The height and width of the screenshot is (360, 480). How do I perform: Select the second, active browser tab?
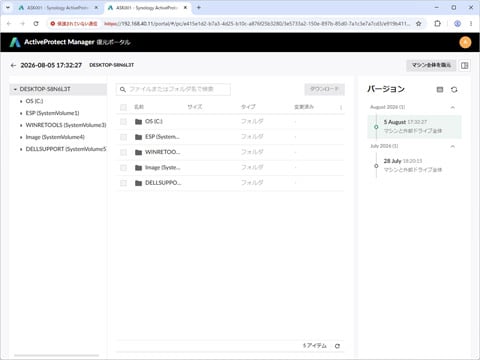(x=147, y=8)
